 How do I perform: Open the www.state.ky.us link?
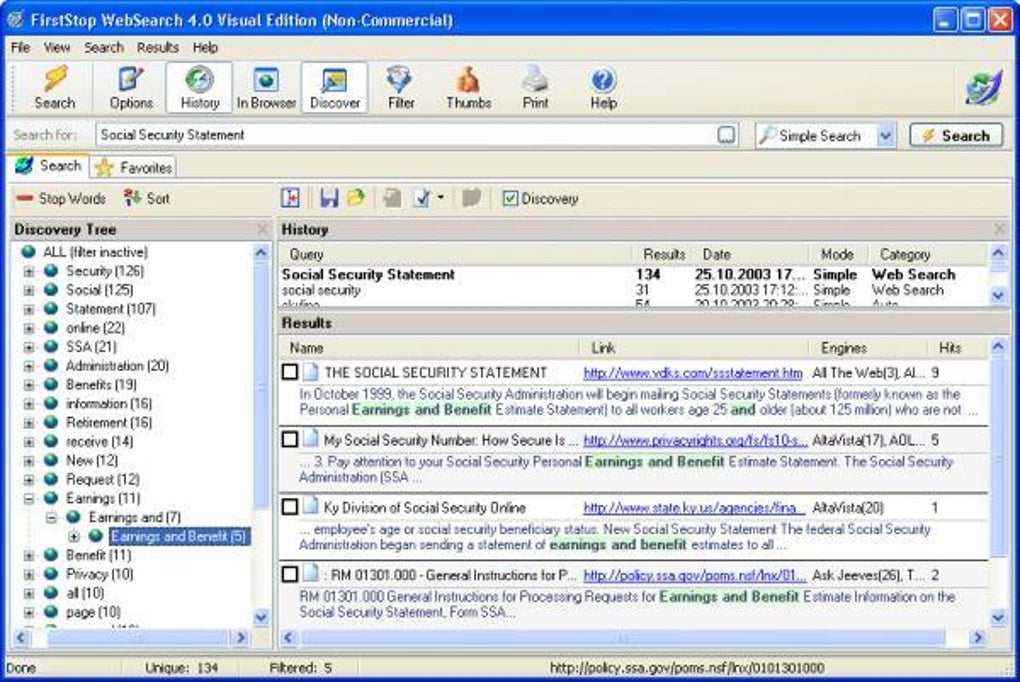(693, 508)
